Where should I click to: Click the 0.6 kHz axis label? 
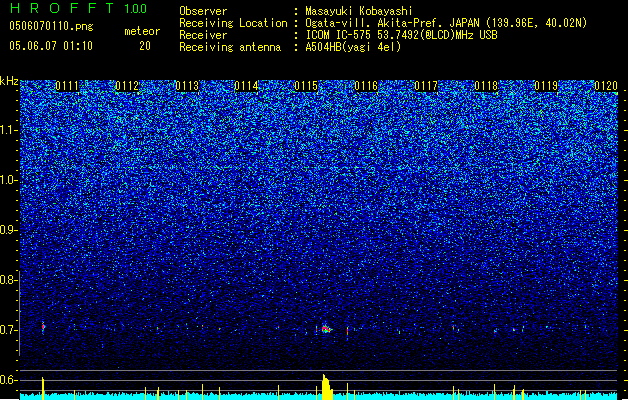(8, 380)
